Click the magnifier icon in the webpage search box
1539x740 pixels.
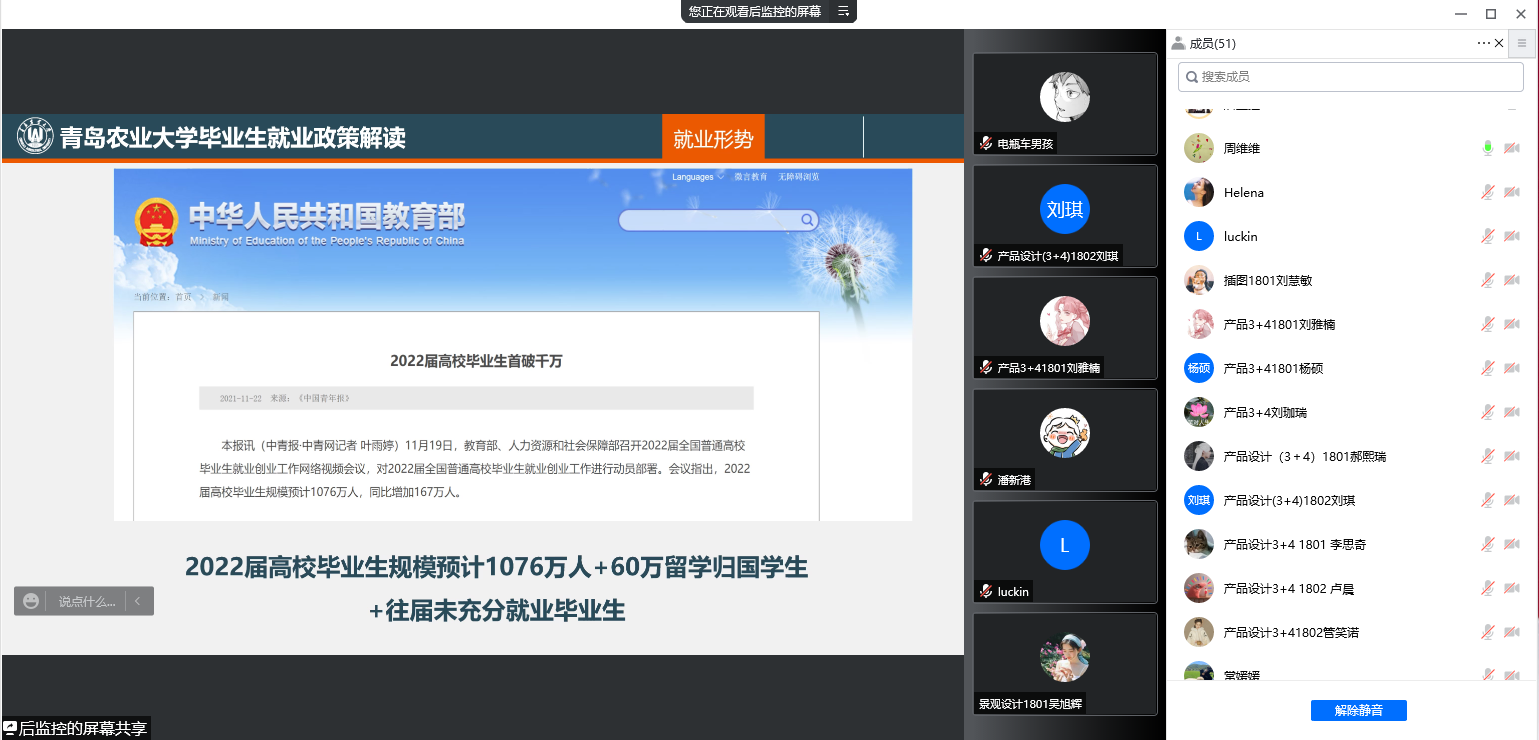pos(806,220)
